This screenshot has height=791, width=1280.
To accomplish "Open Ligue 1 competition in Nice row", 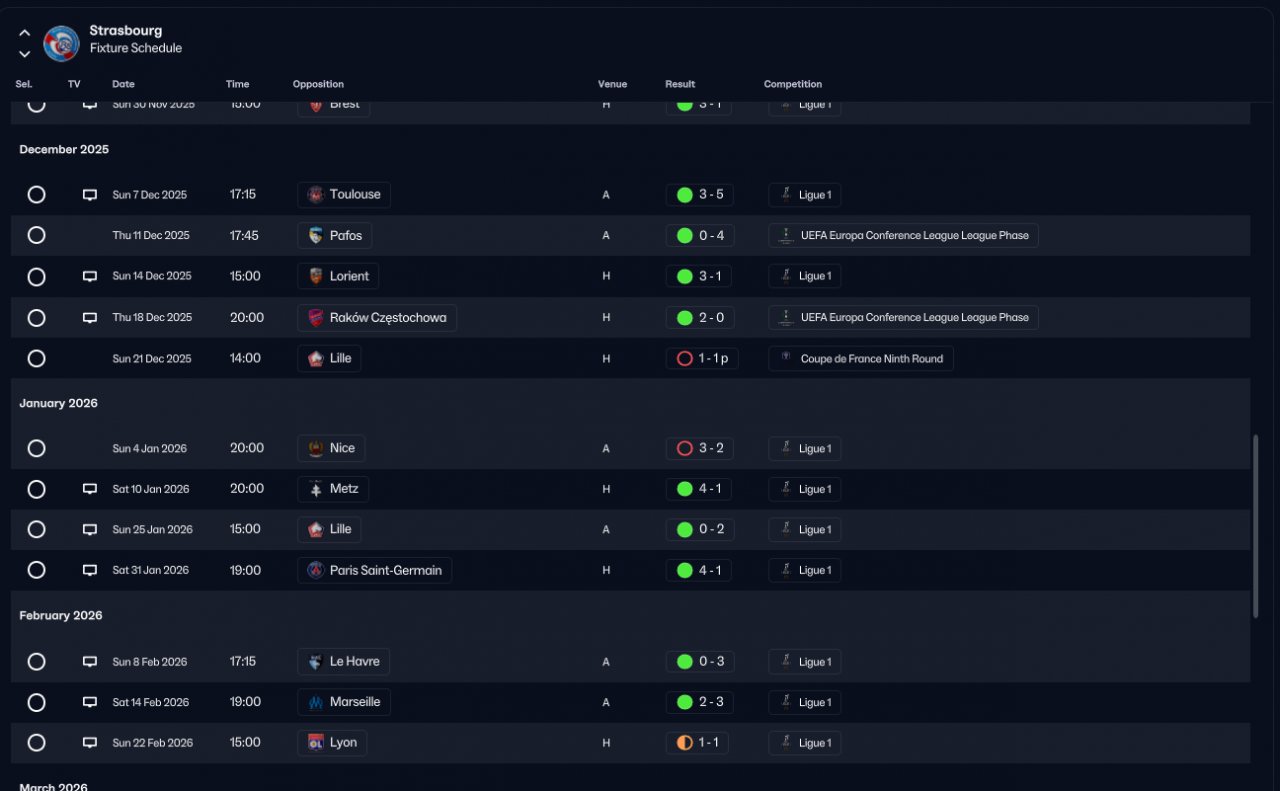I will click(x=805, y=448).
